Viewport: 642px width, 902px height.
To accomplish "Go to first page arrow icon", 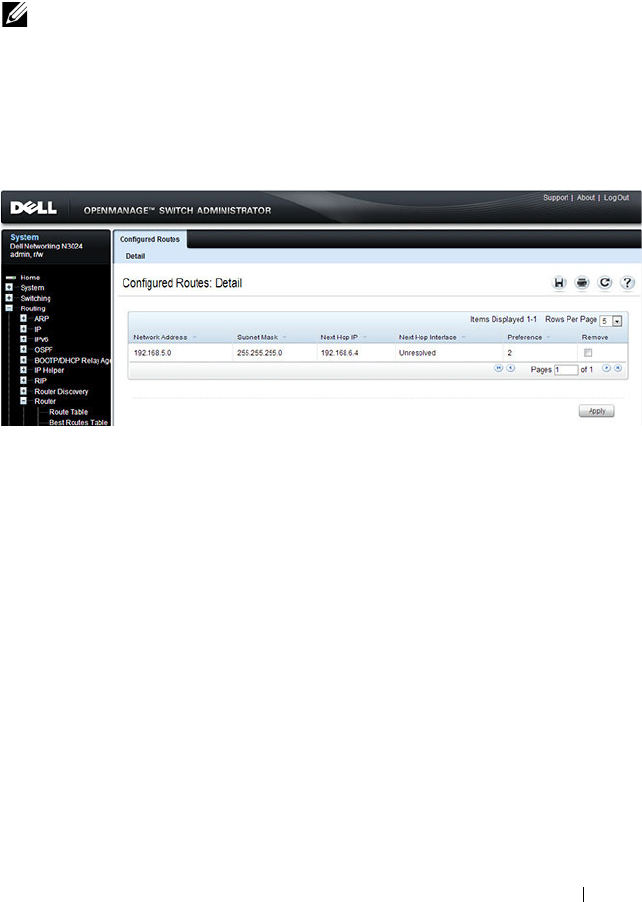I will (499, 368).
